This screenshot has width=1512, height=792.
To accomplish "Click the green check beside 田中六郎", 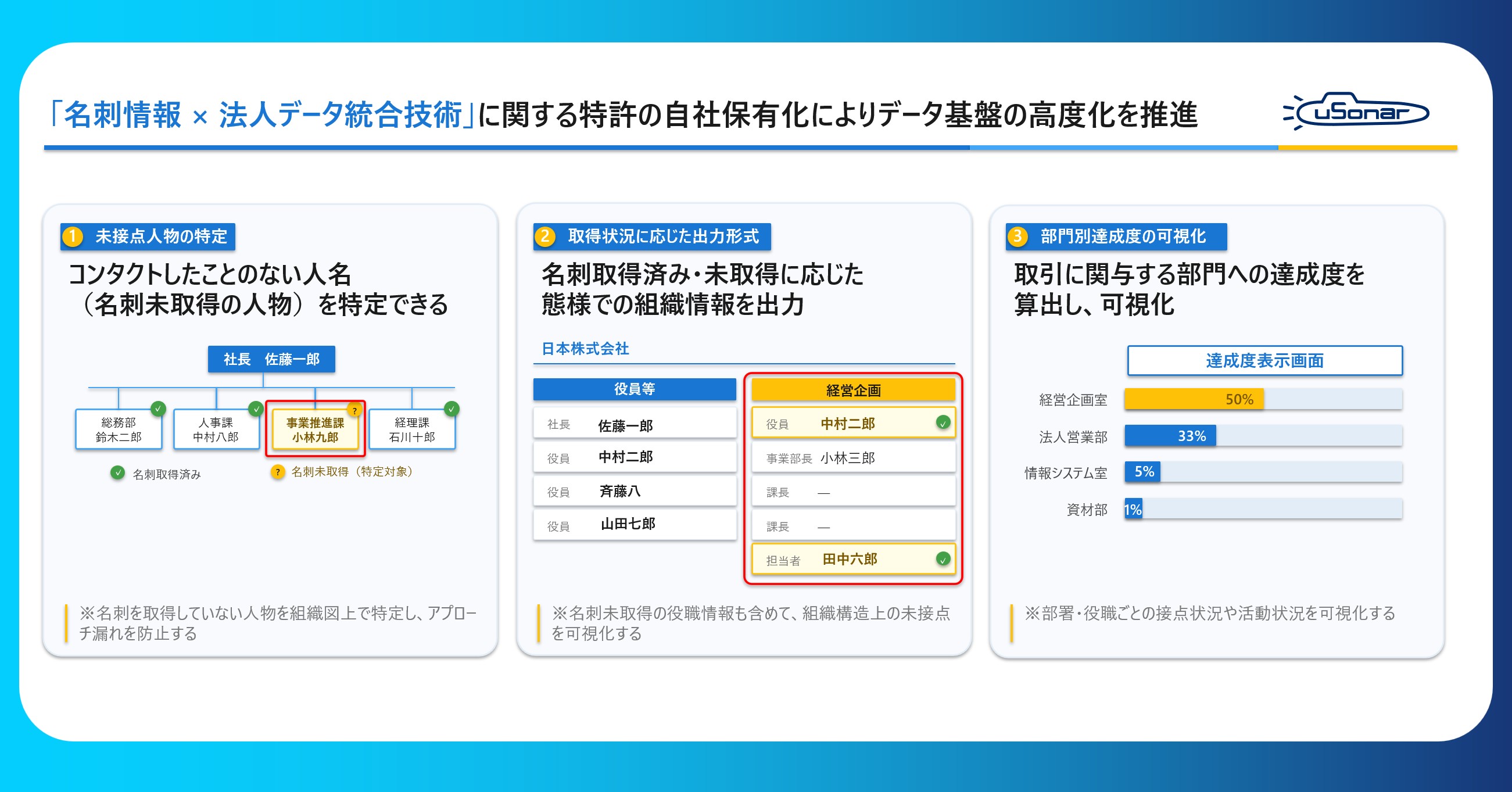I will point(943,559).
